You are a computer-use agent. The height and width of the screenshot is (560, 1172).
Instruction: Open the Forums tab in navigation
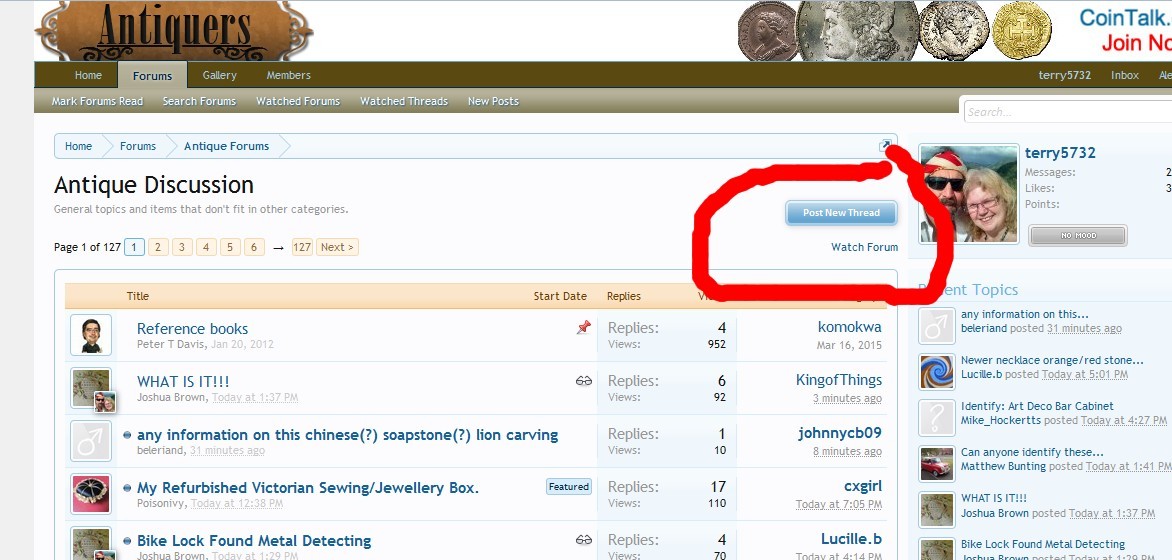point(152,76)
